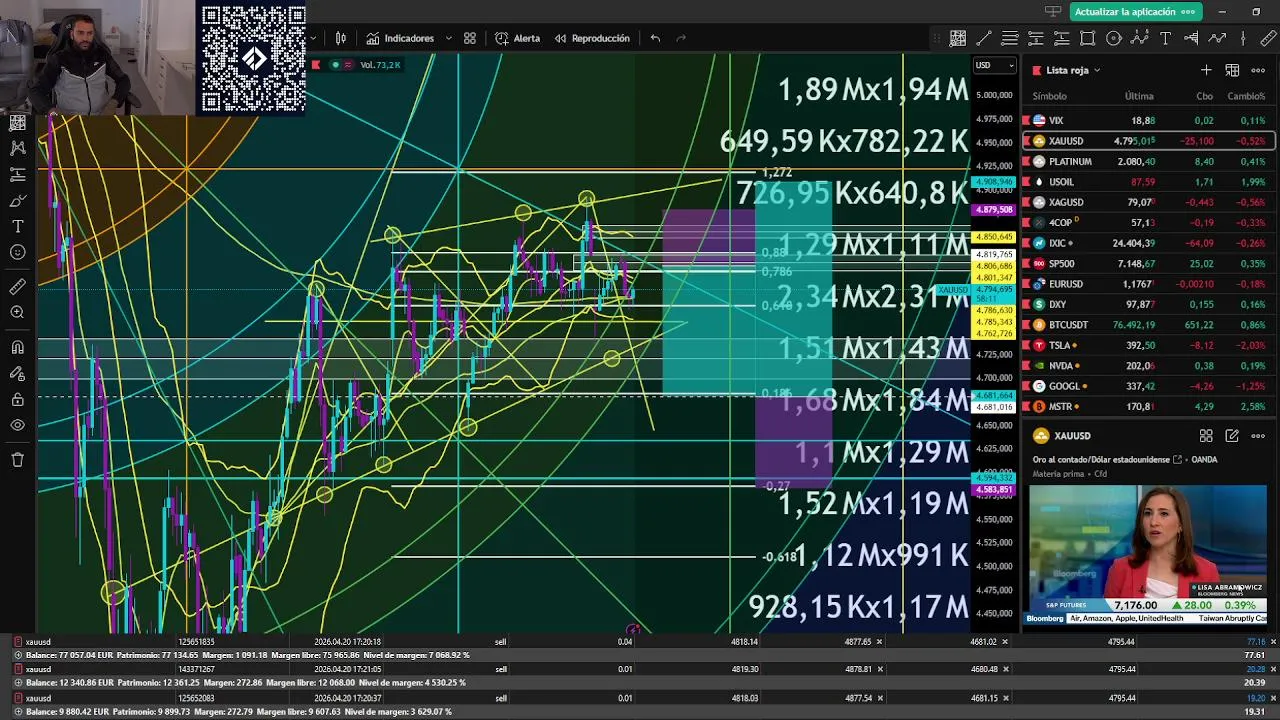Viewport: 1280px width, 720px height.
Task: Expand Balance 77 057.04 EUR account row
Action: (18, 655)
